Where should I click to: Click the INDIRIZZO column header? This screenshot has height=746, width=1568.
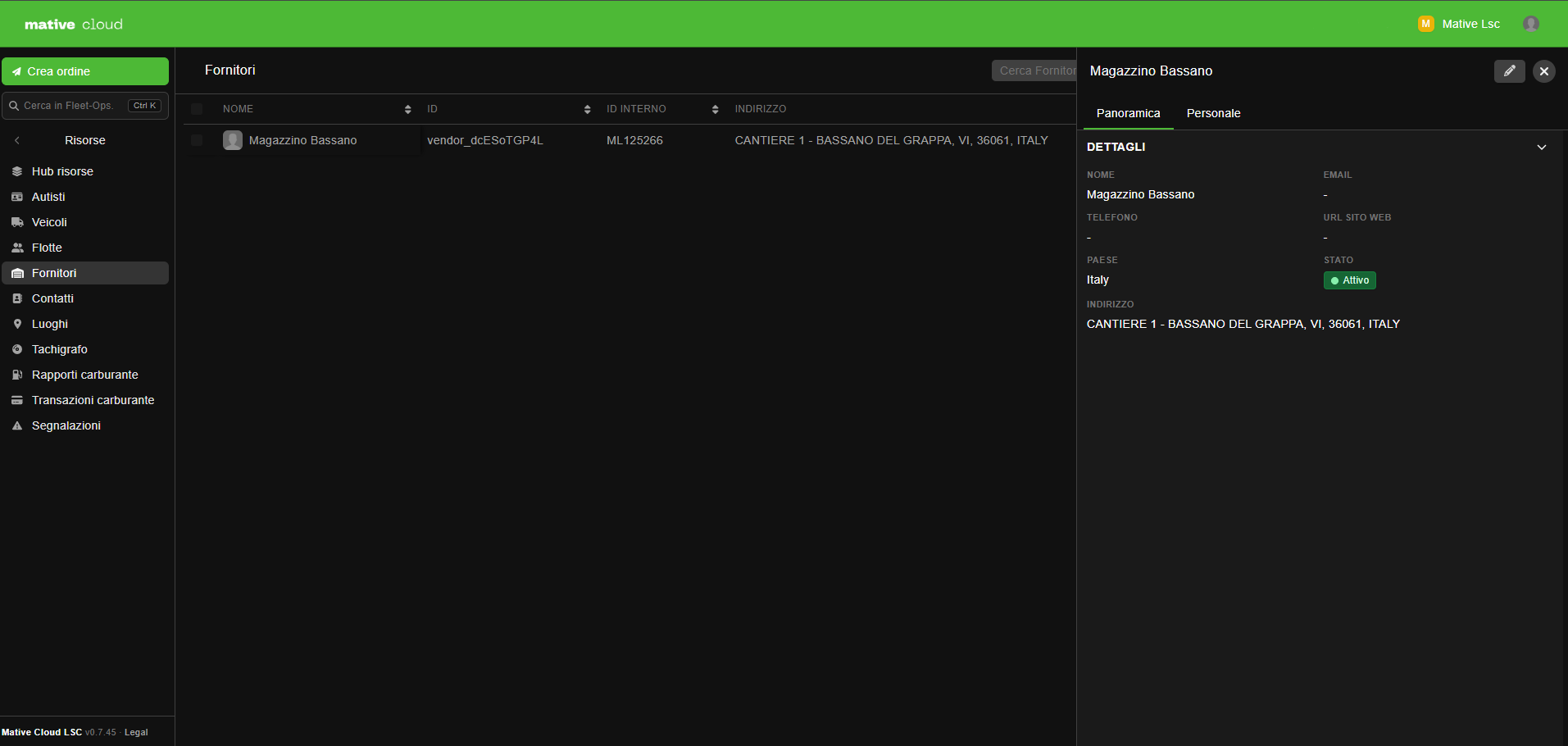pyautogui.click(x=761, y=109)
